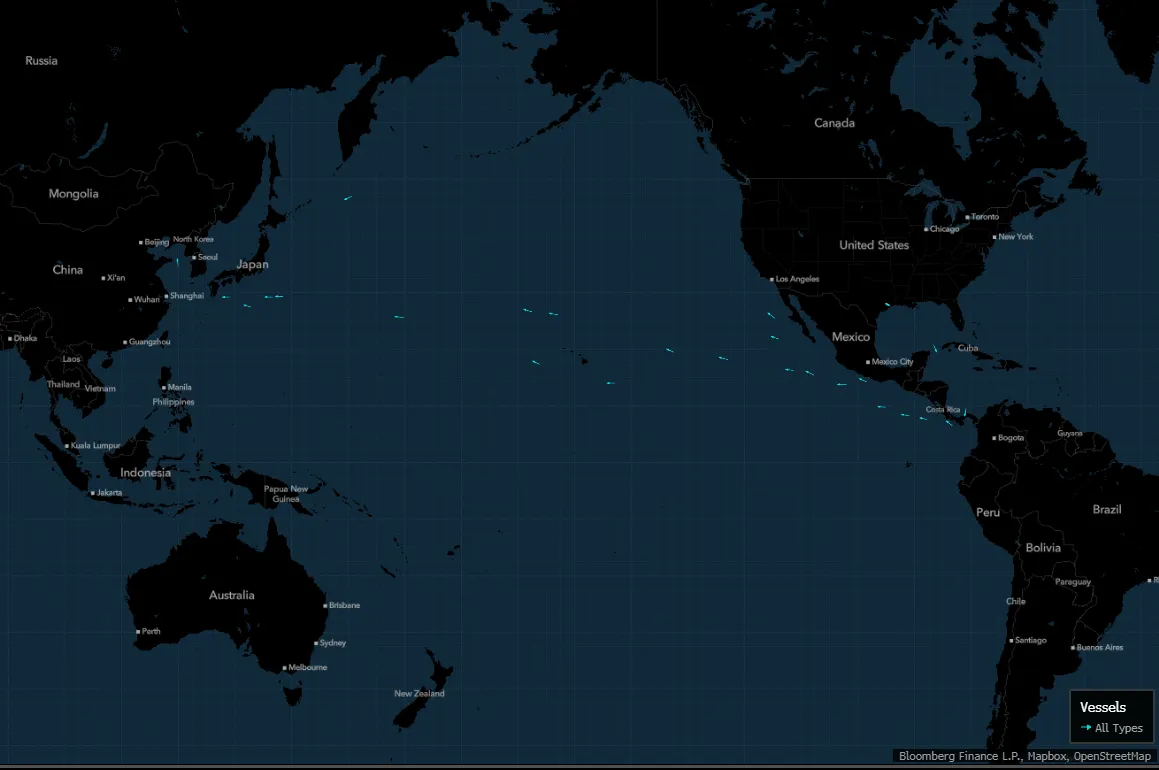This screenshot has height=770, width=1159.
Task: Click the Papua New Guinea label
Action: pyautogui.click(x=286, y=494)
